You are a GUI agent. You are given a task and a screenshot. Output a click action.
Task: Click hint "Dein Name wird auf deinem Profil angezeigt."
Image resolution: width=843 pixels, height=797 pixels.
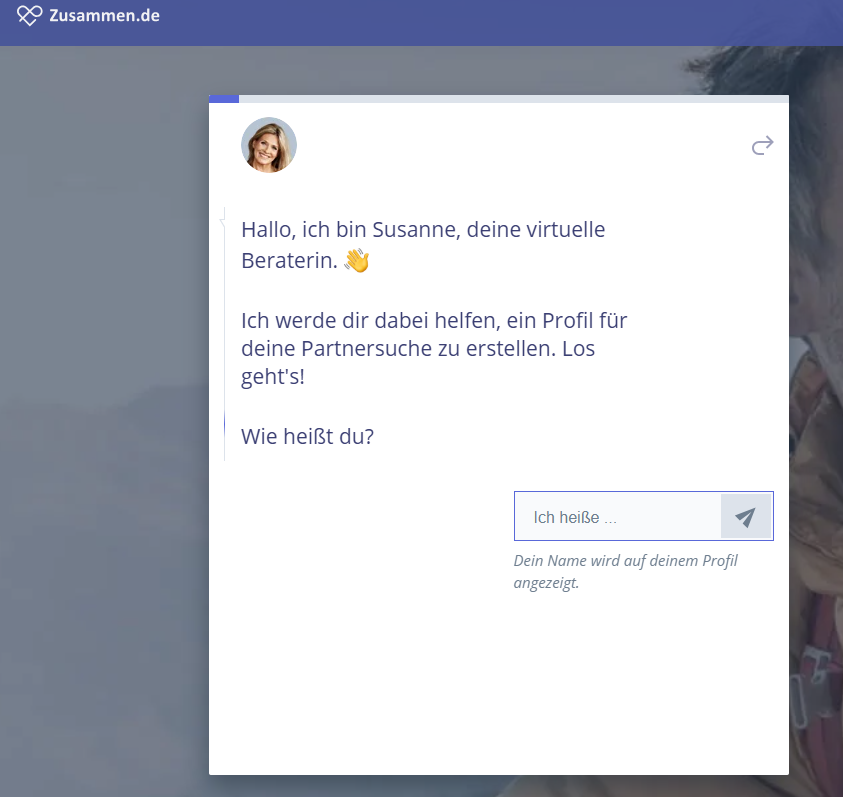(626, 571)
